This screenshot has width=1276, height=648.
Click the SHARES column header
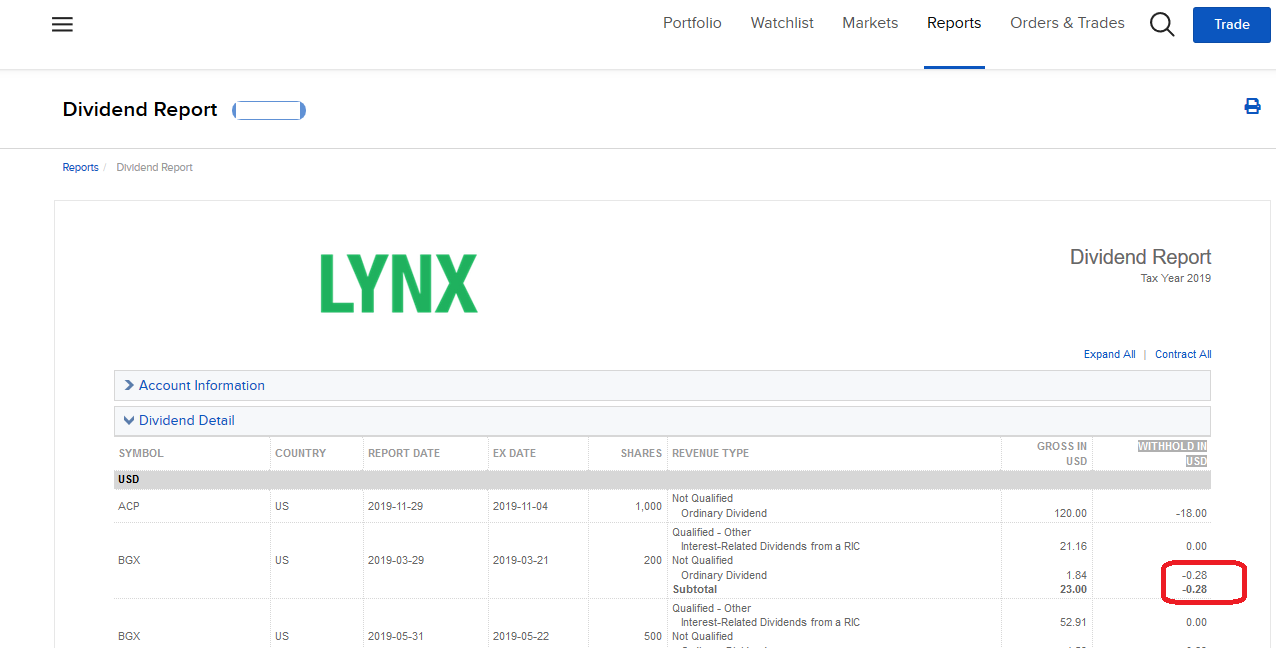(641, 453)
